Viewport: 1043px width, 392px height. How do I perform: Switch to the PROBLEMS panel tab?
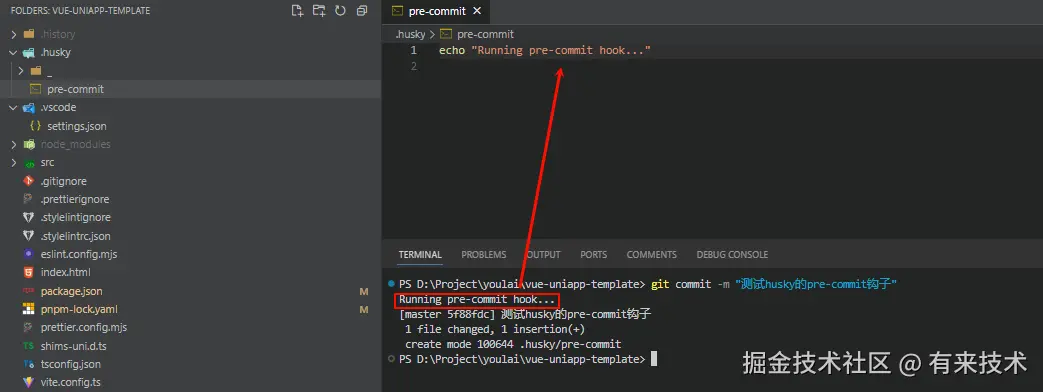tap(484, 255)
